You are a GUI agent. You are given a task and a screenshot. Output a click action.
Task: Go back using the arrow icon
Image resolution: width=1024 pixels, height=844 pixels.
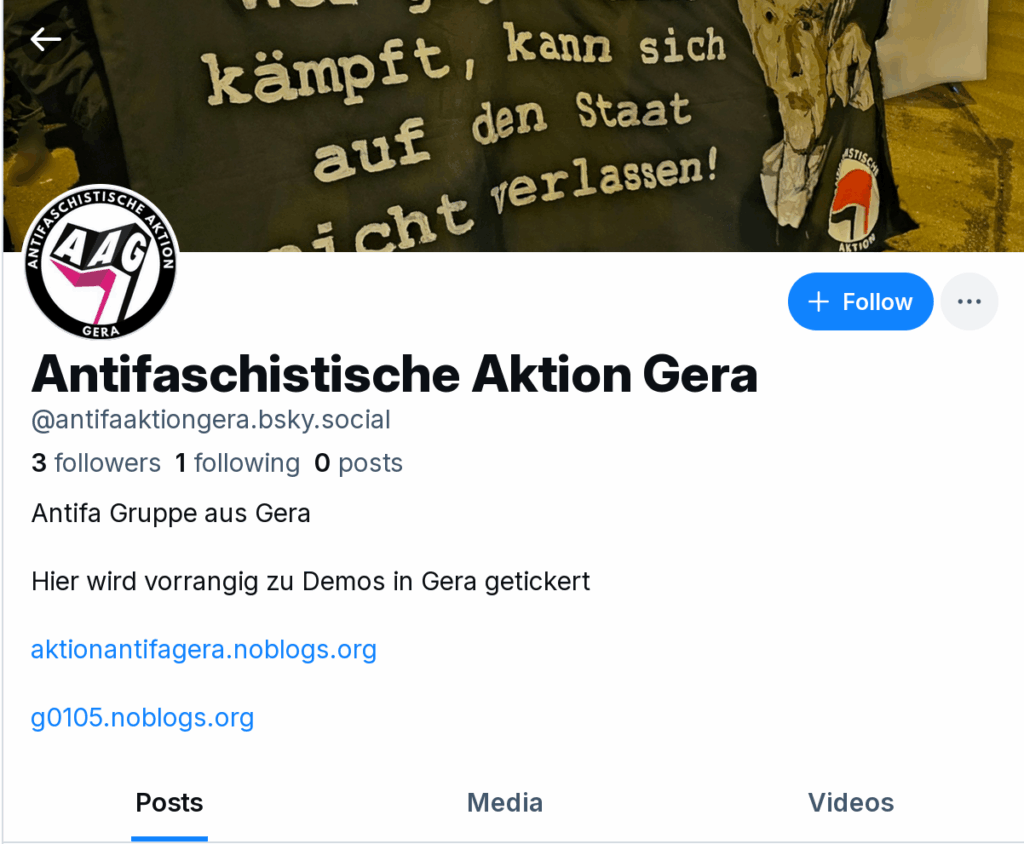coord(46,39)
